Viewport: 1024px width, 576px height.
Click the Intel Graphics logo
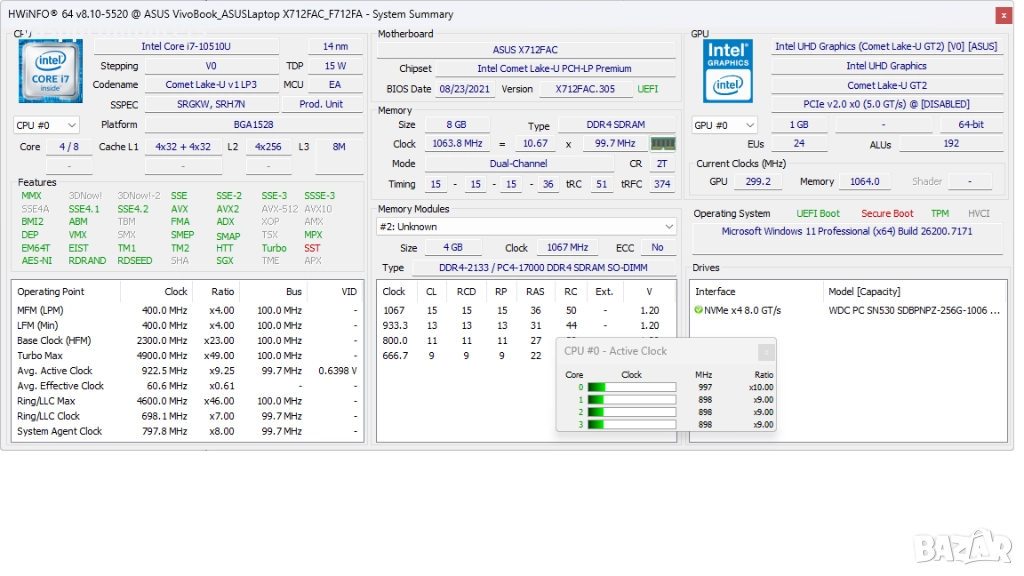point(727,71)
